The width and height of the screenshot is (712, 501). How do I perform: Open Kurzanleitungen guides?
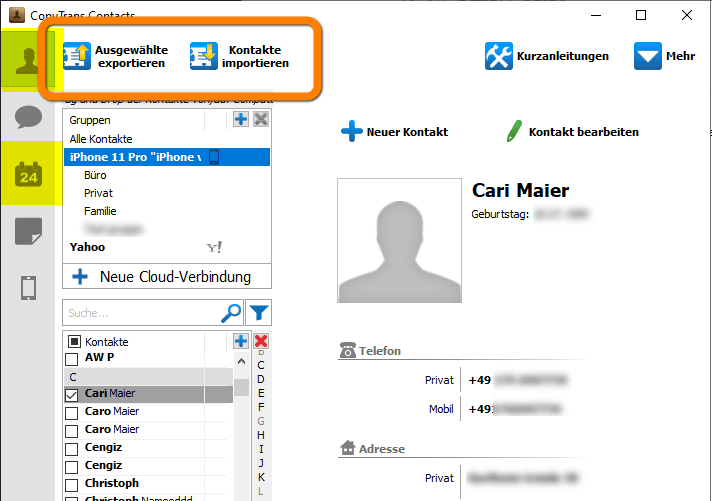[x=547, y=56]
